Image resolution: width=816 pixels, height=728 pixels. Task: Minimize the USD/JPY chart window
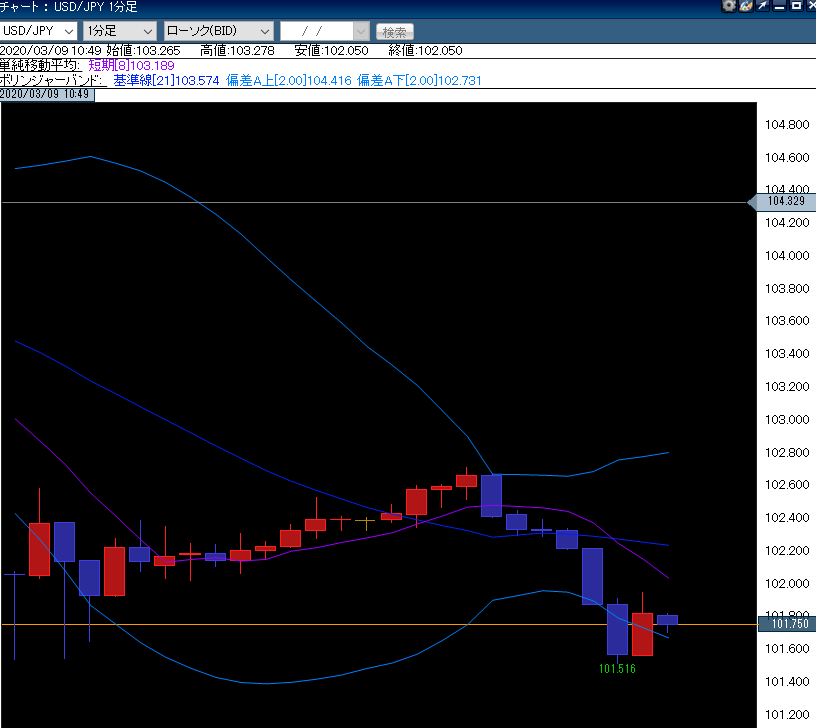coord(779,6)
